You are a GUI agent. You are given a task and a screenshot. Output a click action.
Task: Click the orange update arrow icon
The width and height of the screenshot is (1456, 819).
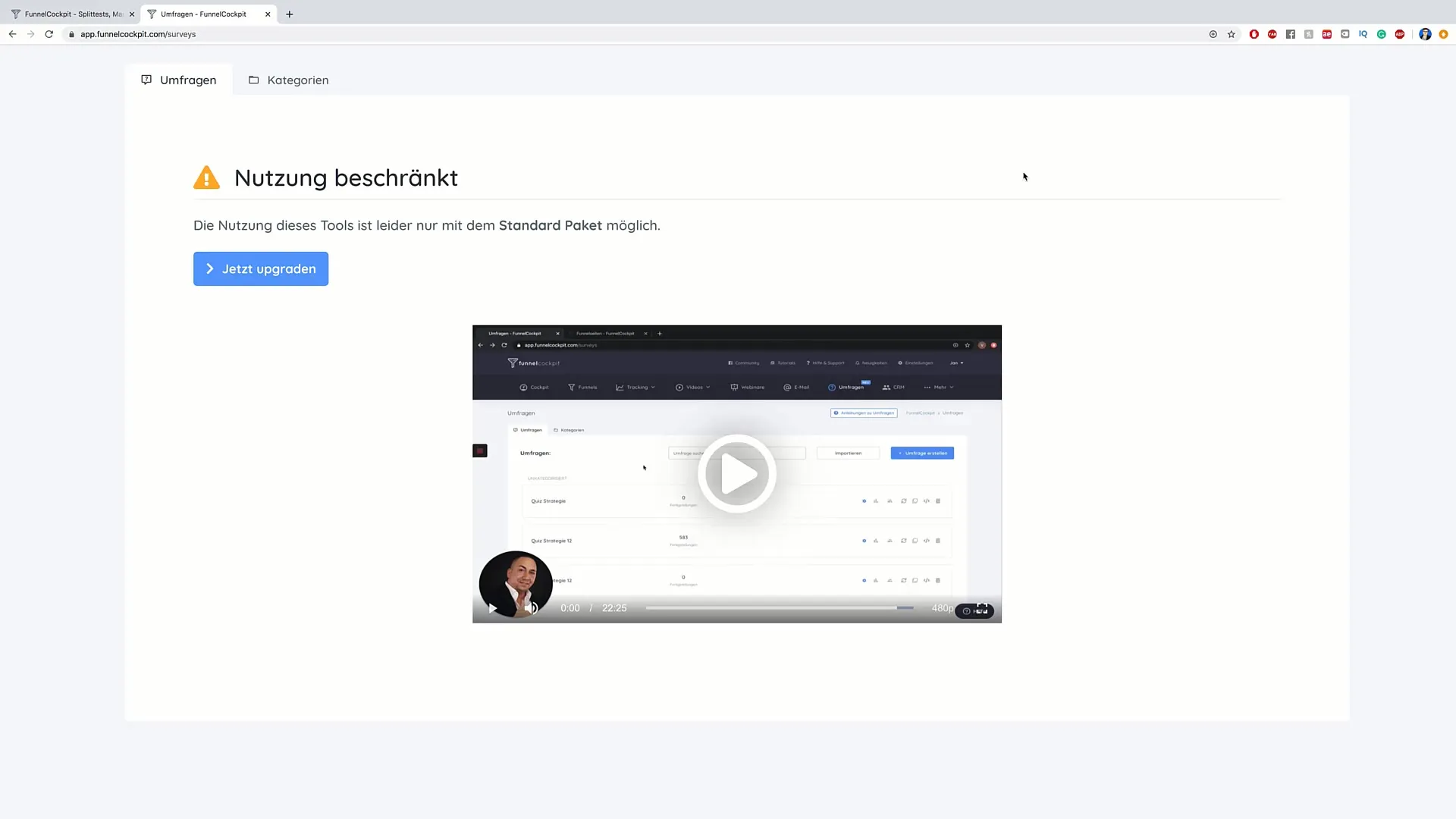(1444, 34)
